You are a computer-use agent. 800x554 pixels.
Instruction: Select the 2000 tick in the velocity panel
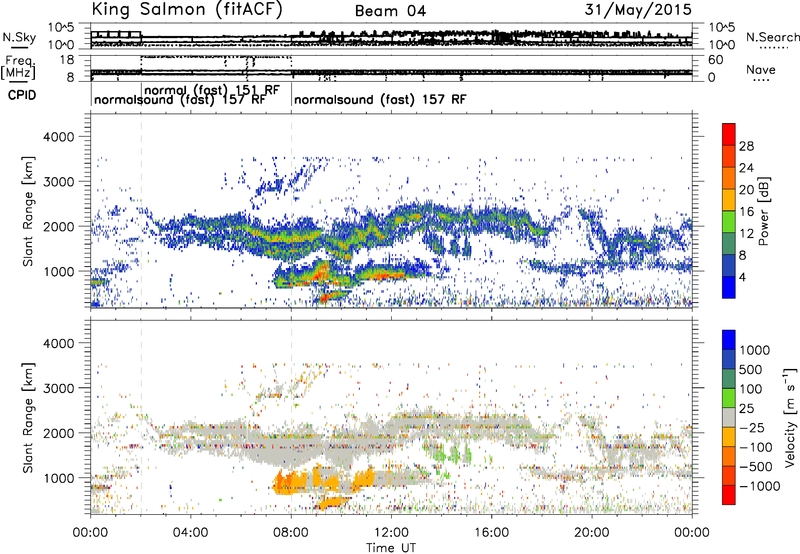pos(58,433)
